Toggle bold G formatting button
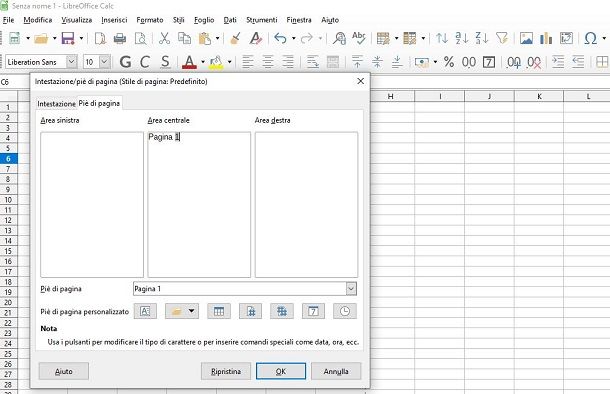 tap(125, 62)
